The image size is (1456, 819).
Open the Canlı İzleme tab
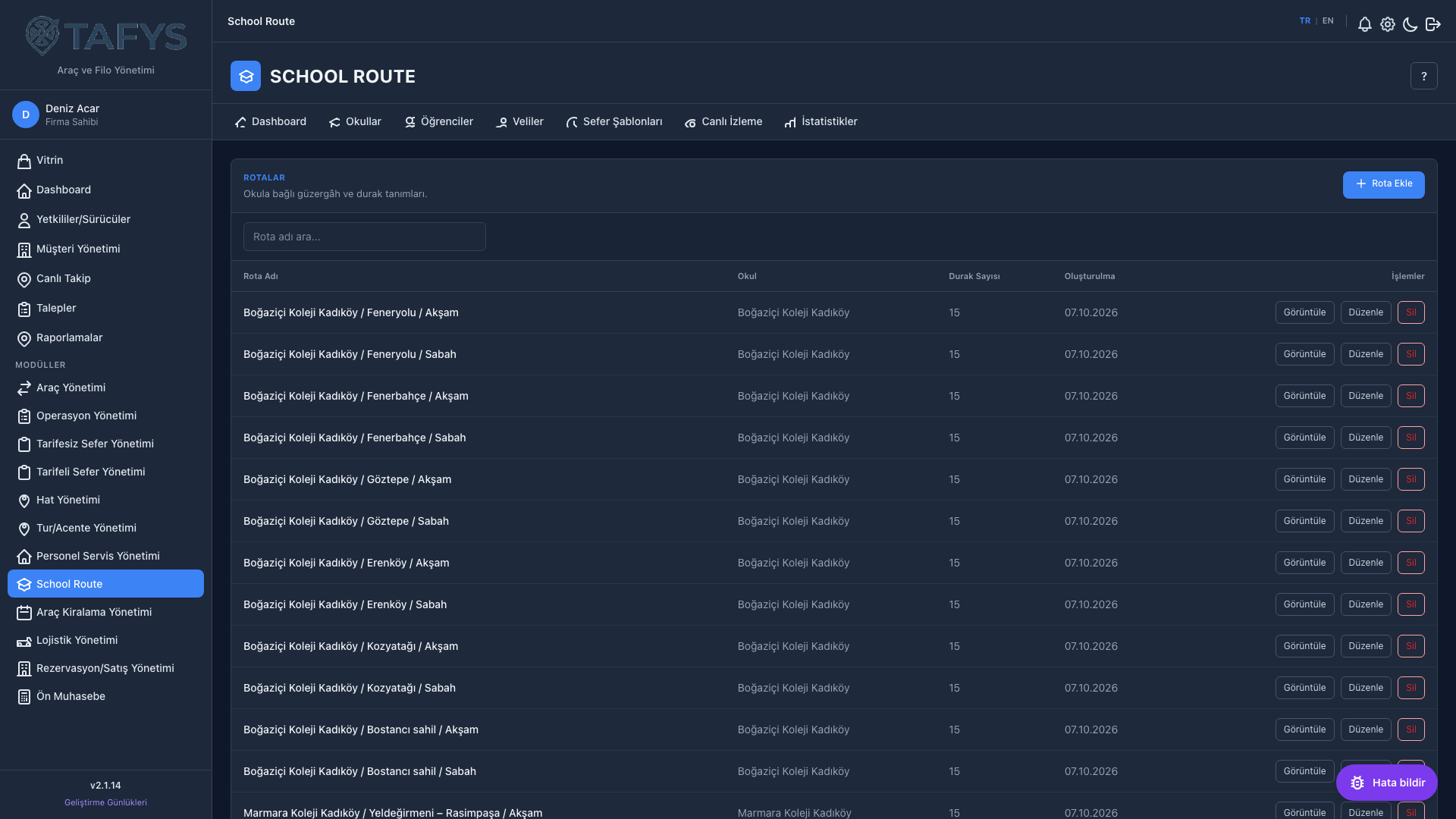click(723, 121)
